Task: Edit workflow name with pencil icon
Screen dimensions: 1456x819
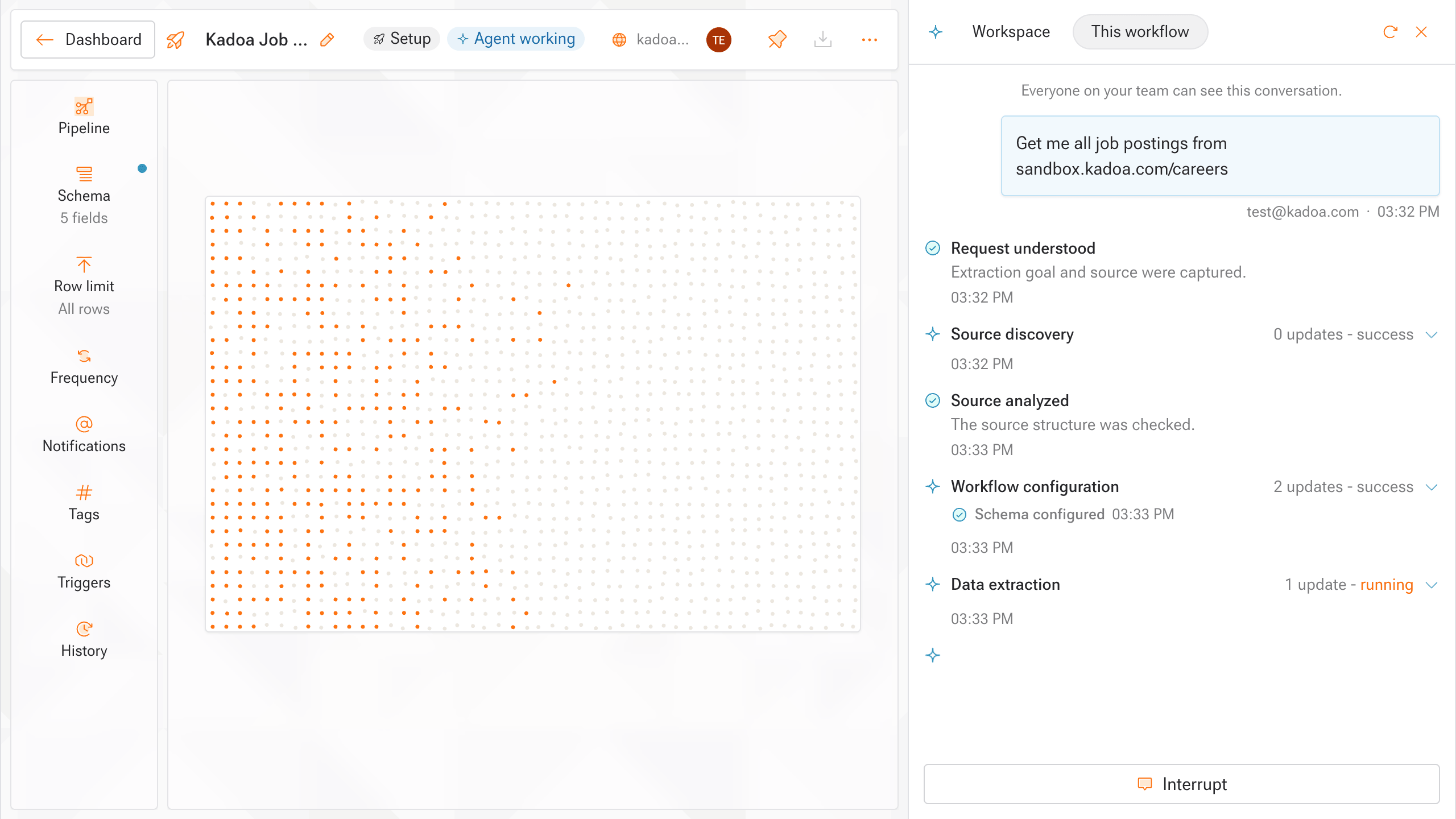Action: 327,40
